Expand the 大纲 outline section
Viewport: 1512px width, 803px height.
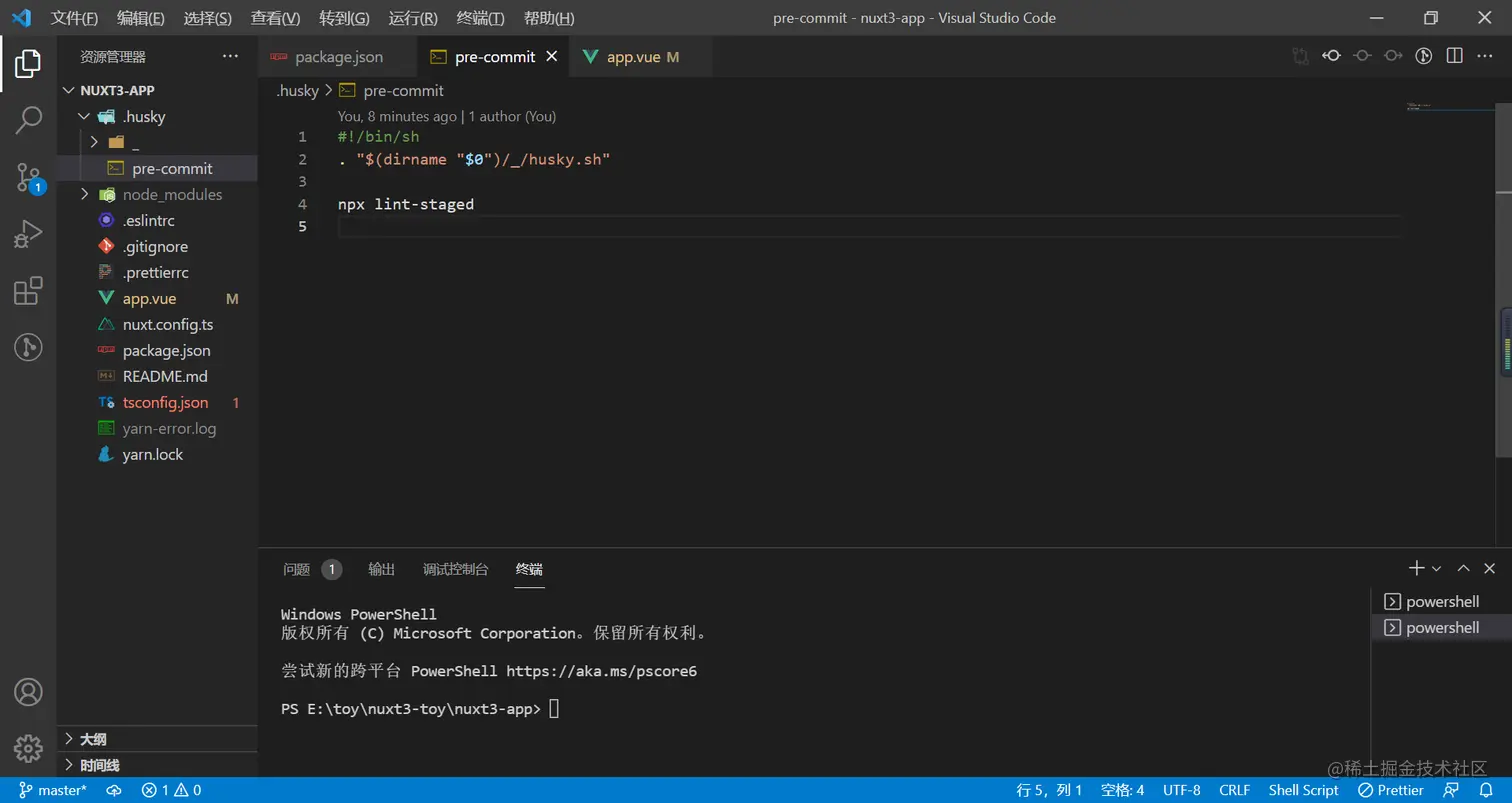(157, 739)
